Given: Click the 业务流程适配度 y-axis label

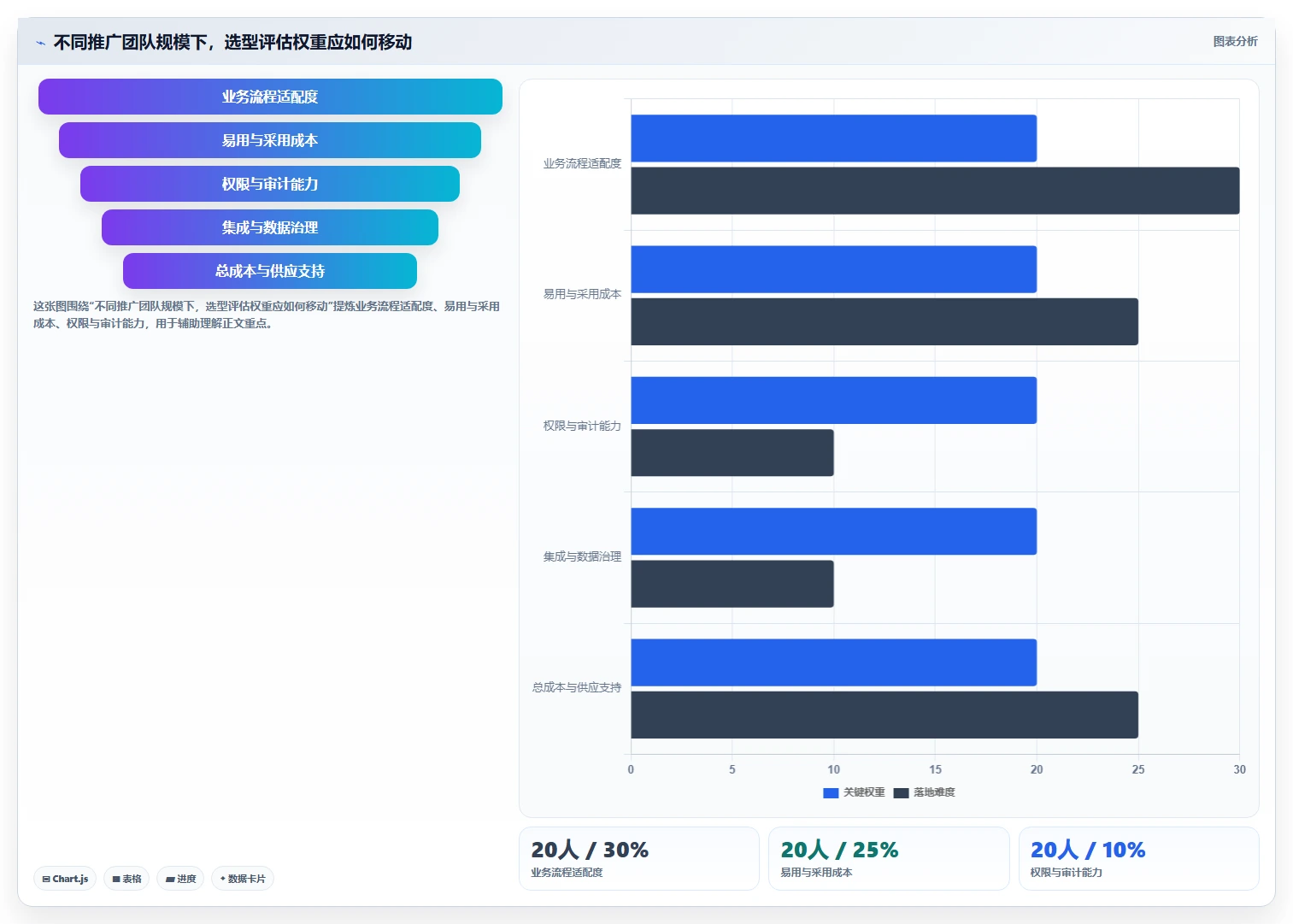Looking at the screenshot, I should pyautogui.click(x=582, y=163).
